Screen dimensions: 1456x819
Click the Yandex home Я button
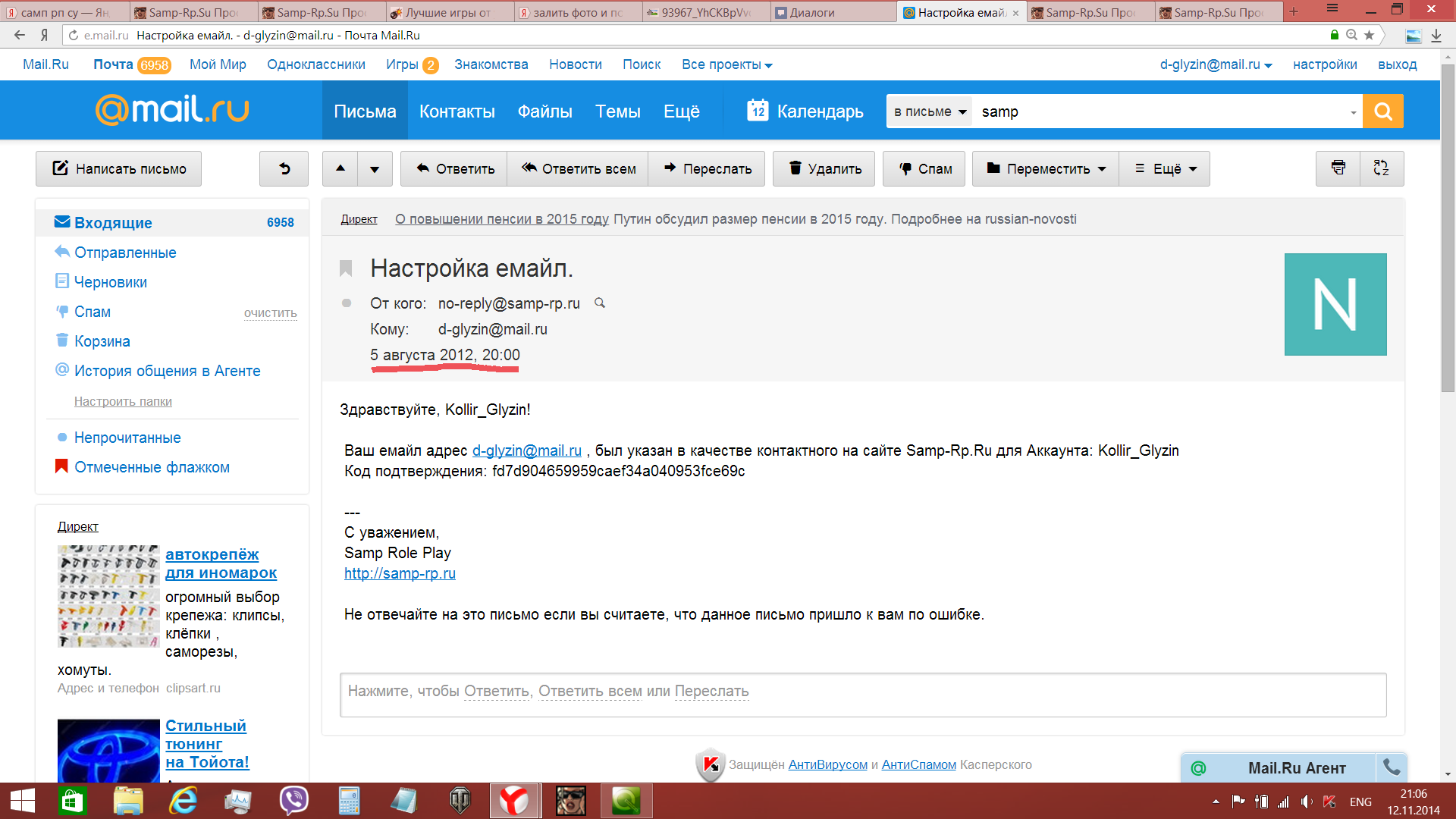point(45,35)
